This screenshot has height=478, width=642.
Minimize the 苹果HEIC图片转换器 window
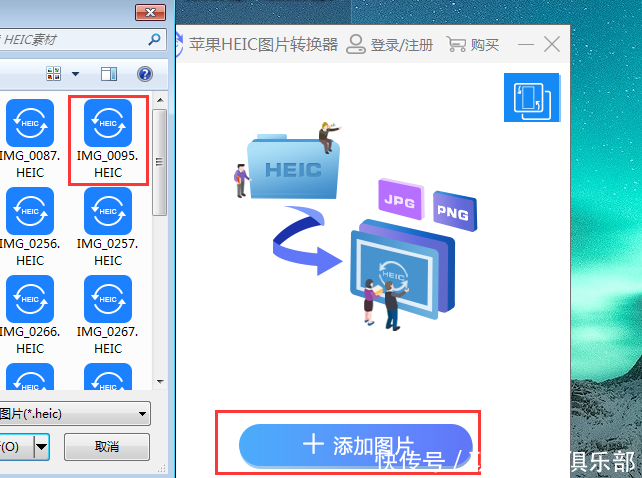click(x=526, y=44)
